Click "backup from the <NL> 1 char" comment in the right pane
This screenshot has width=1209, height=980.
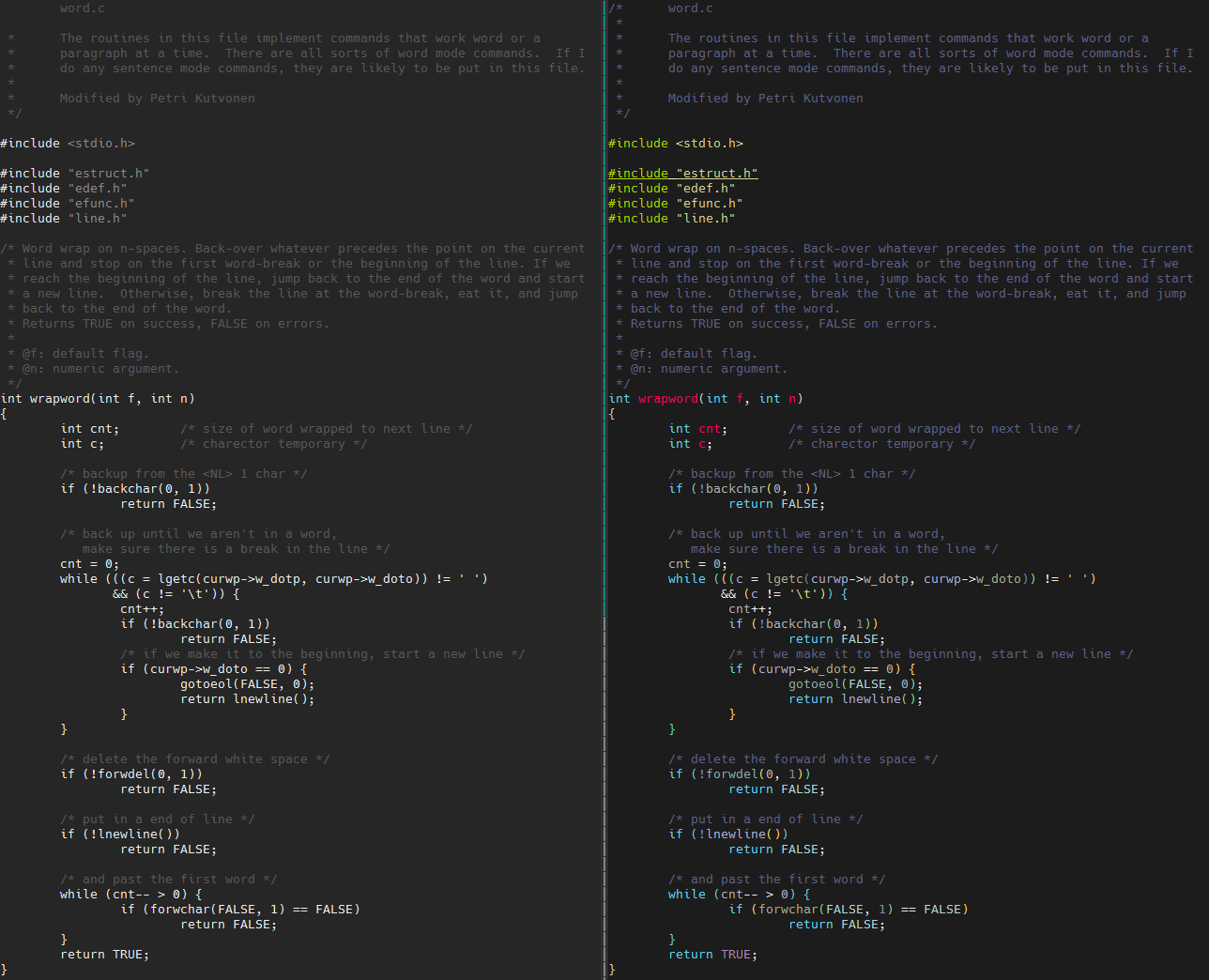click(x=792, y=474)
